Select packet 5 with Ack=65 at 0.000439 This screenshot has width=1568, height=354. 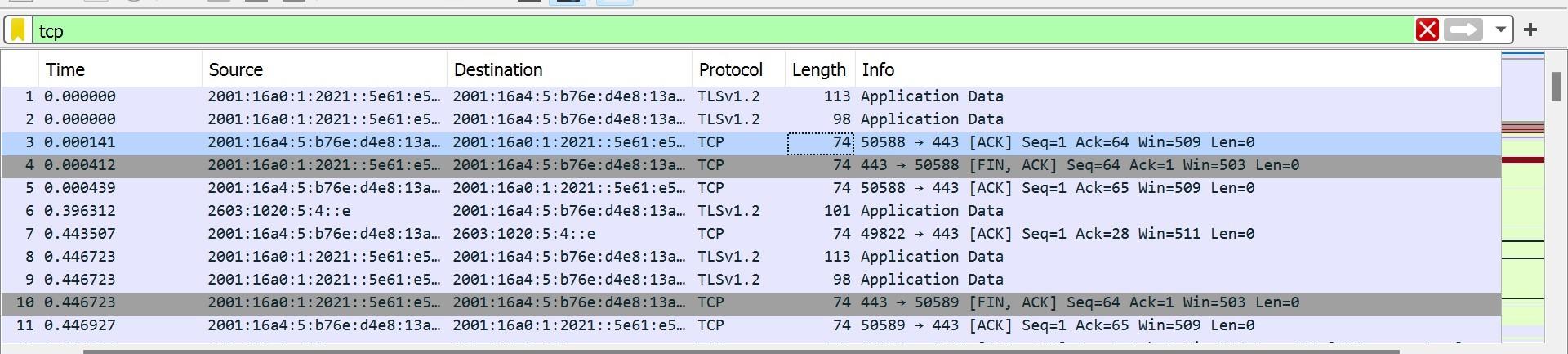(x=751, y=188)
